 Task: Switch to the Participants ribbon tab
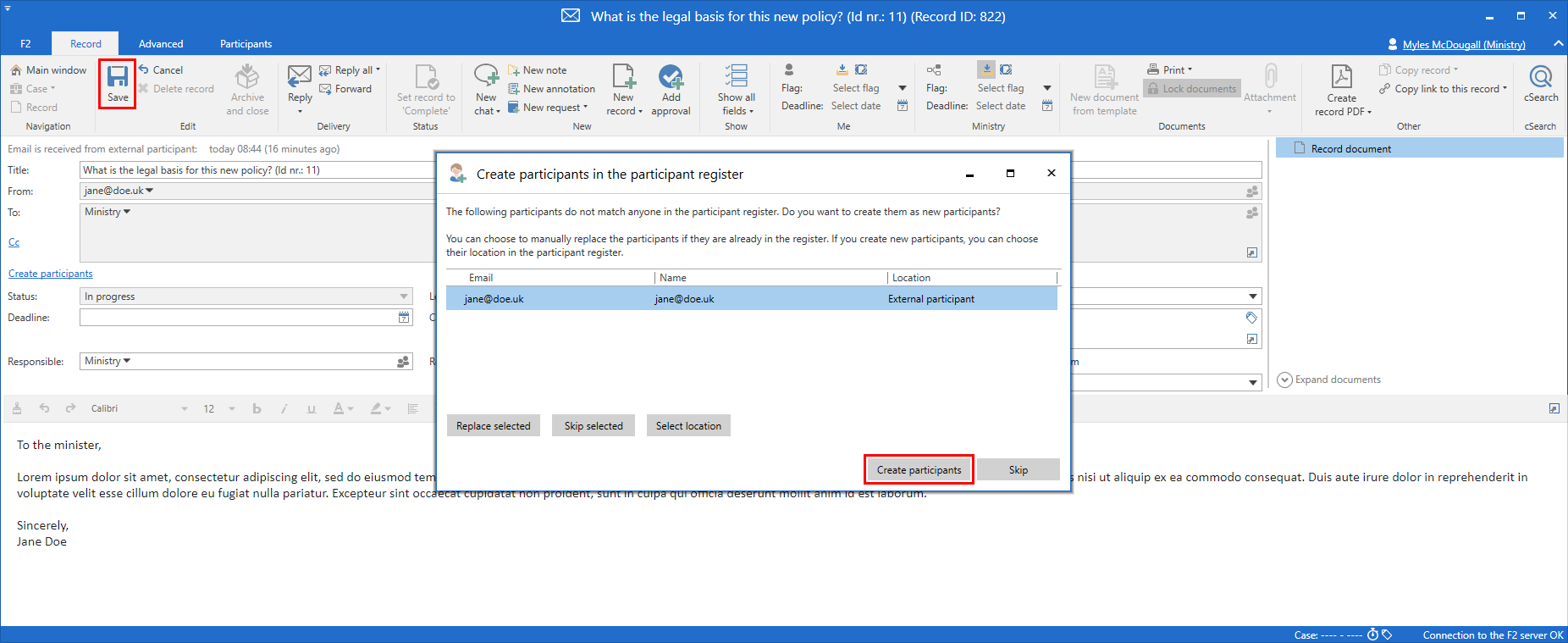[x=246, y=44]
